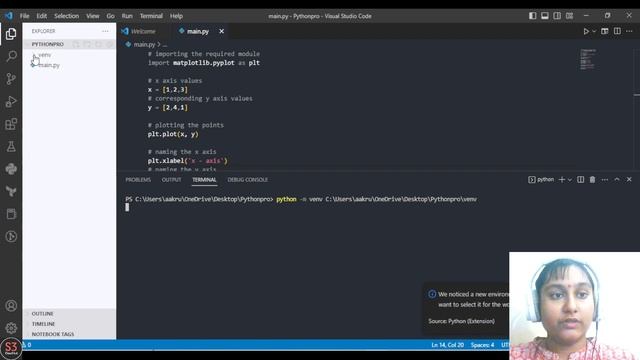
Task: Open the Python extension view icon
Action: (11, 169)
